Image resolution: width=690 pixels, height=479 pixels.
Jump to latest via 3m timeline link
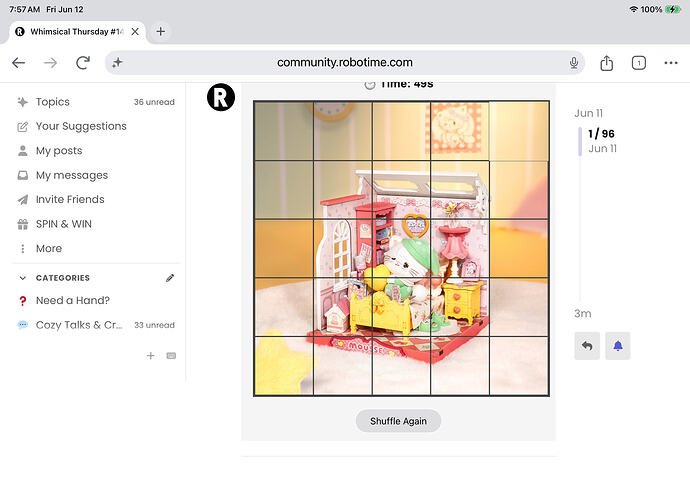pos(583,314)
